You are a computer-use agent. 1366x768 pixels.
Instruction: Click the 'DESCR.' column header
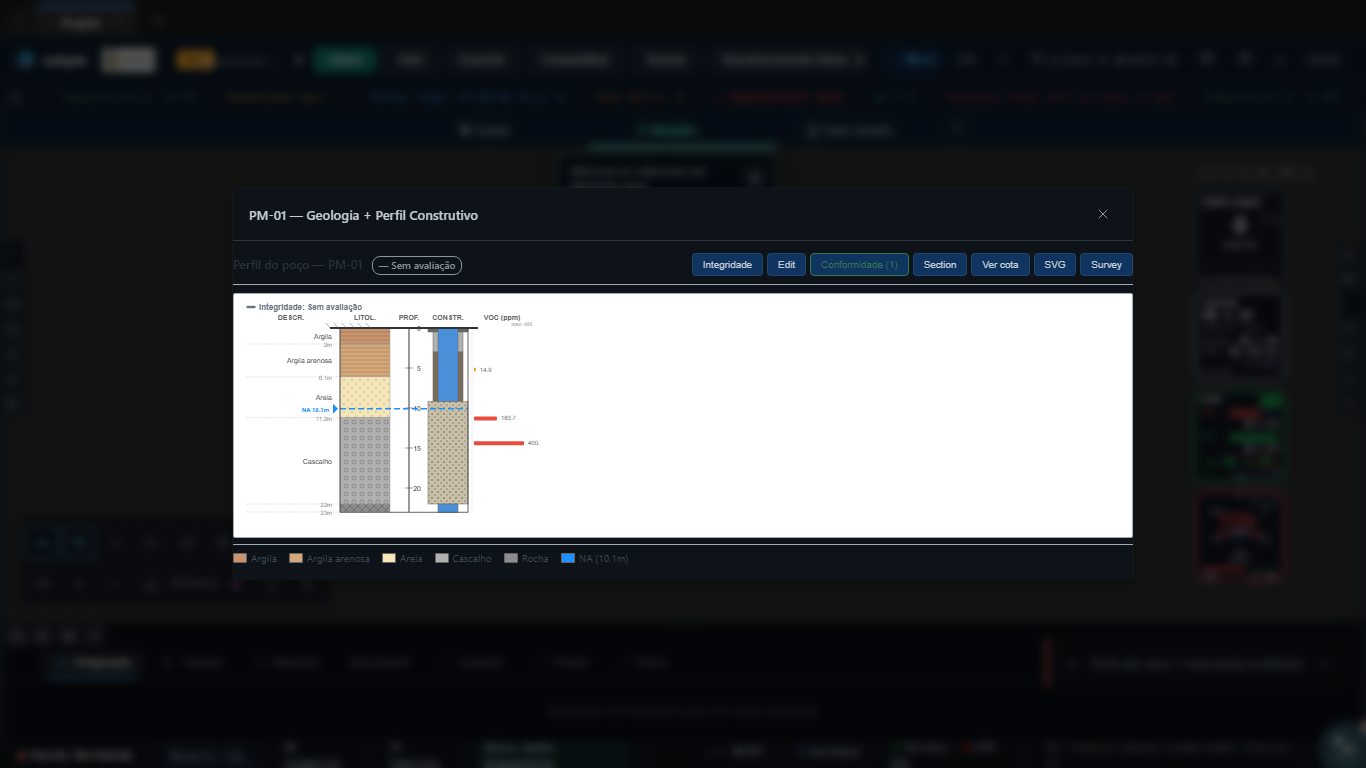291,318
